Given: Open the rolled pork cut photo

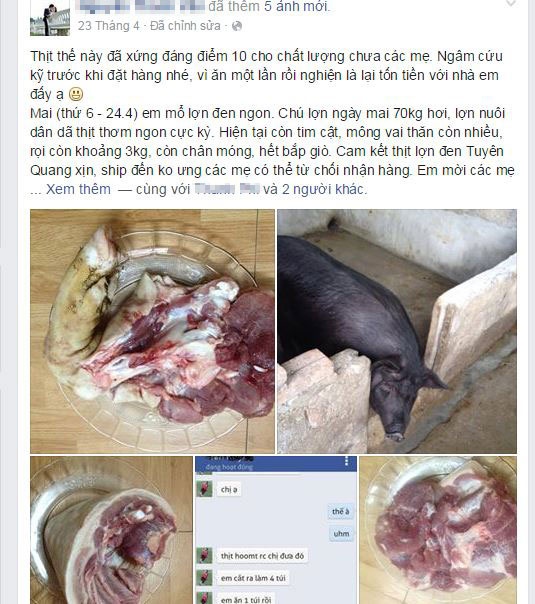Looking at the screenshot, I should [111, 530].
